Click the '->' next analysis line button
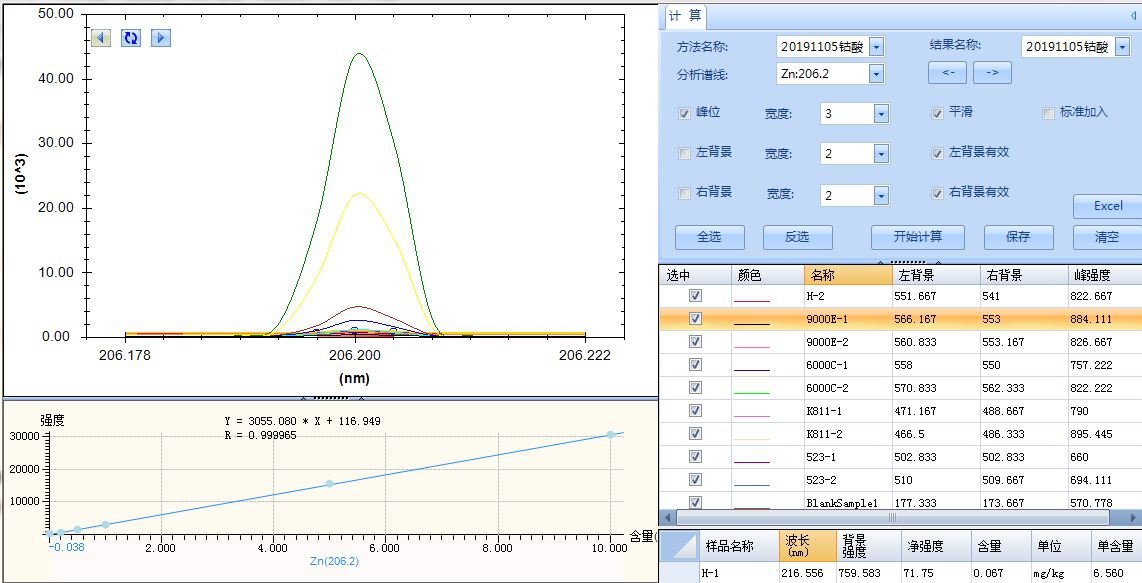 992,73
